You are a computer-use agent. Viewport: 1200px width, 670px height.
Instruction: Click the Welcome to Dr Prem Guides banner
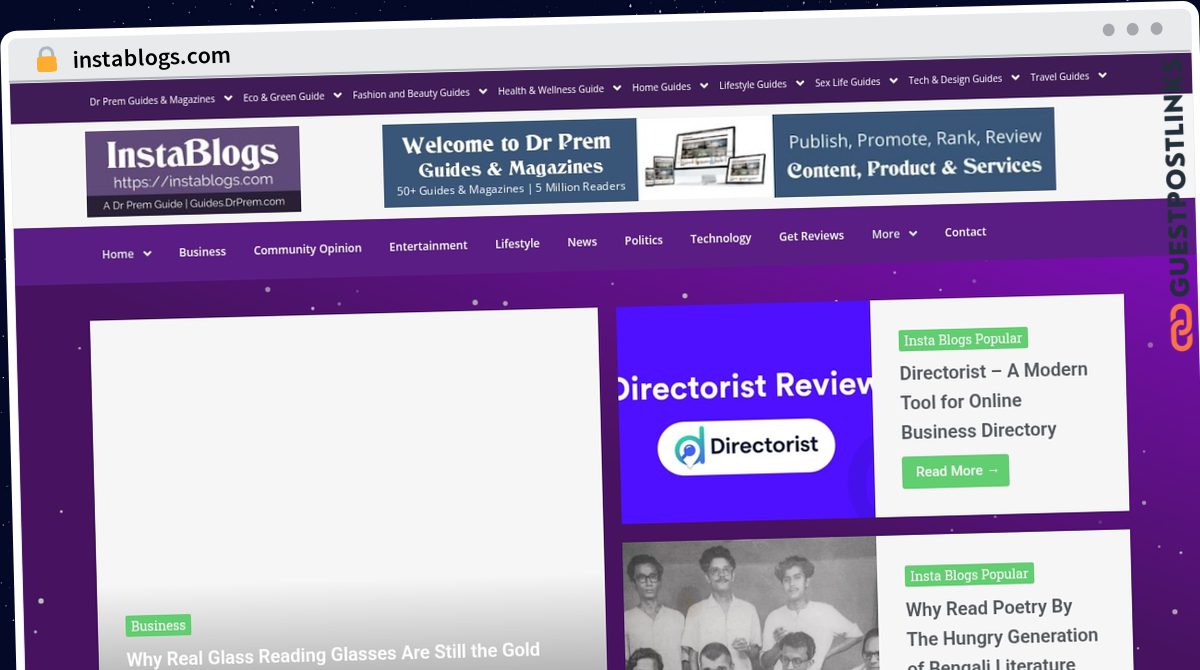510,163
